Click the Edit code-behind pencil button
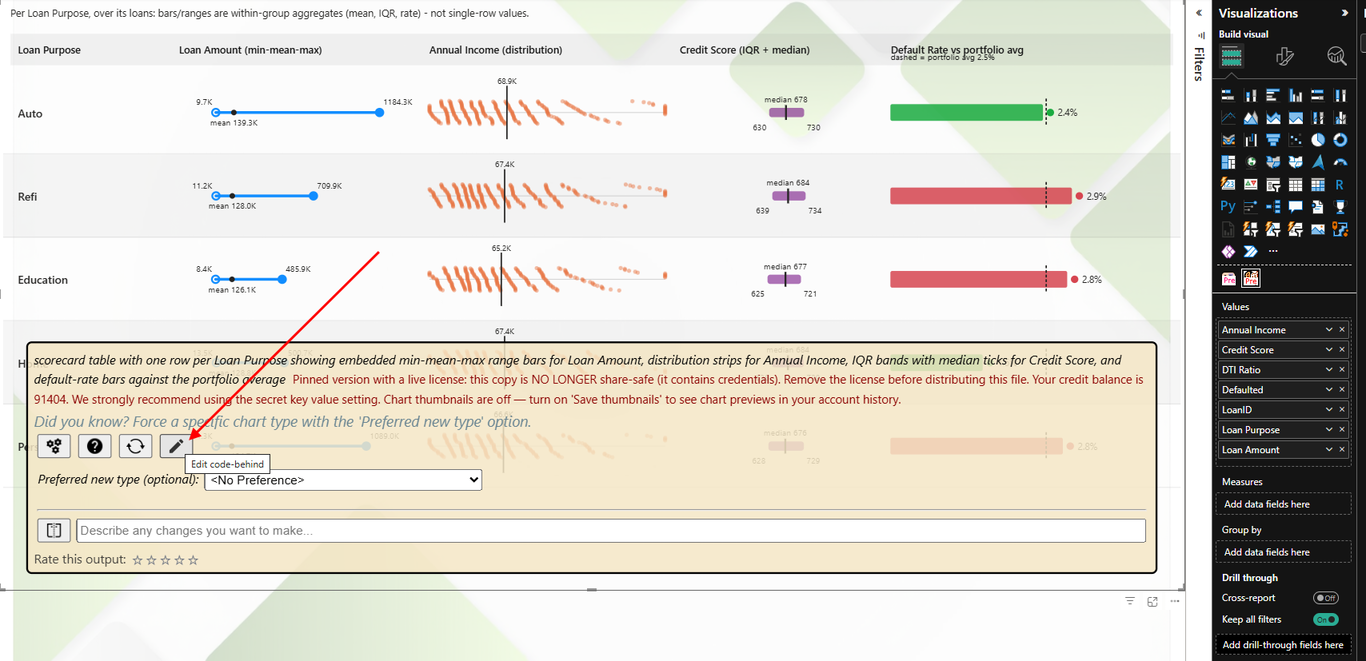 click(x=176, y=446)
